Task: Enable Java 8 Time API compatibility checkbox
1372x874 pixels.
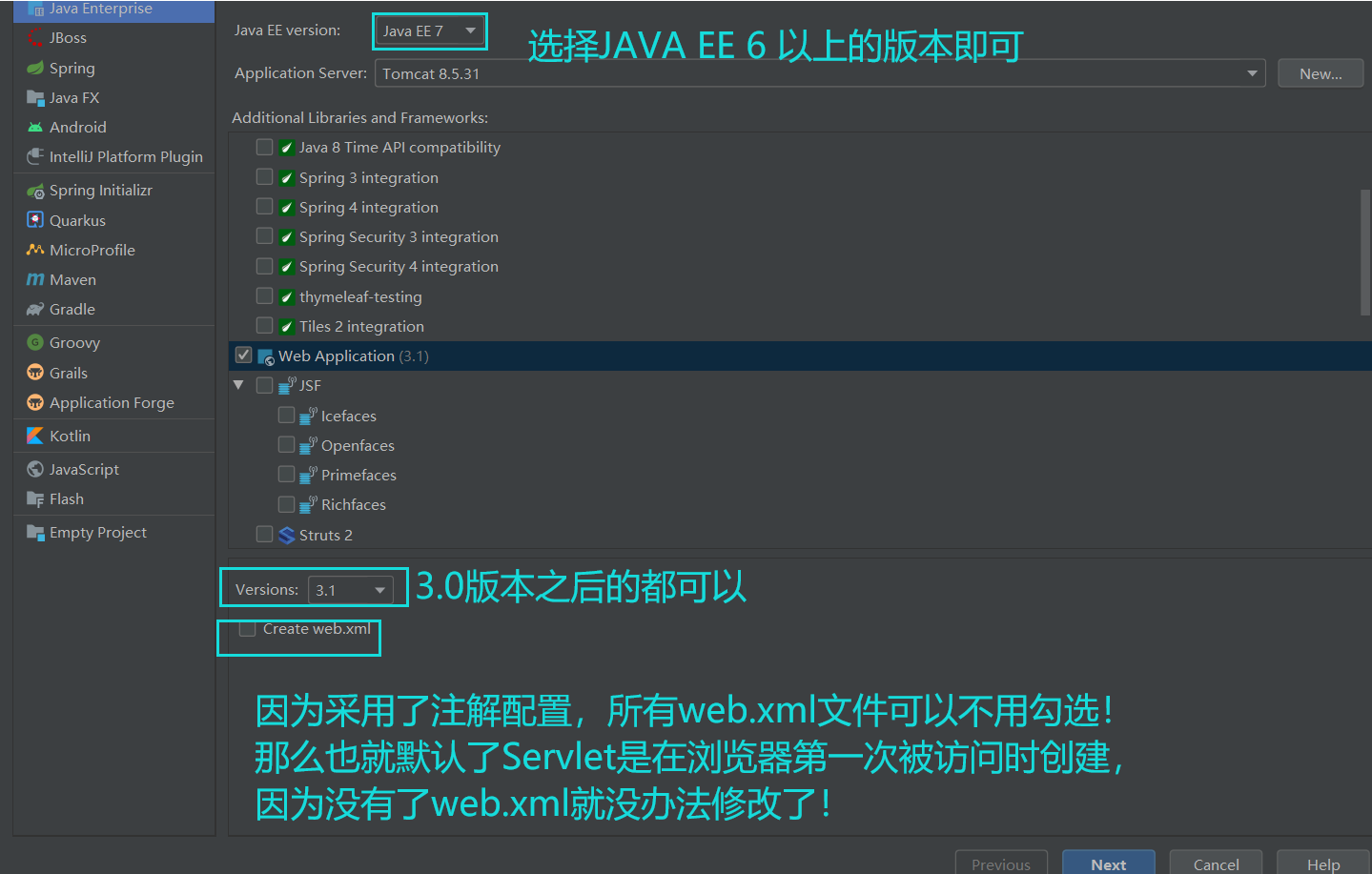Action: (265, 147)
